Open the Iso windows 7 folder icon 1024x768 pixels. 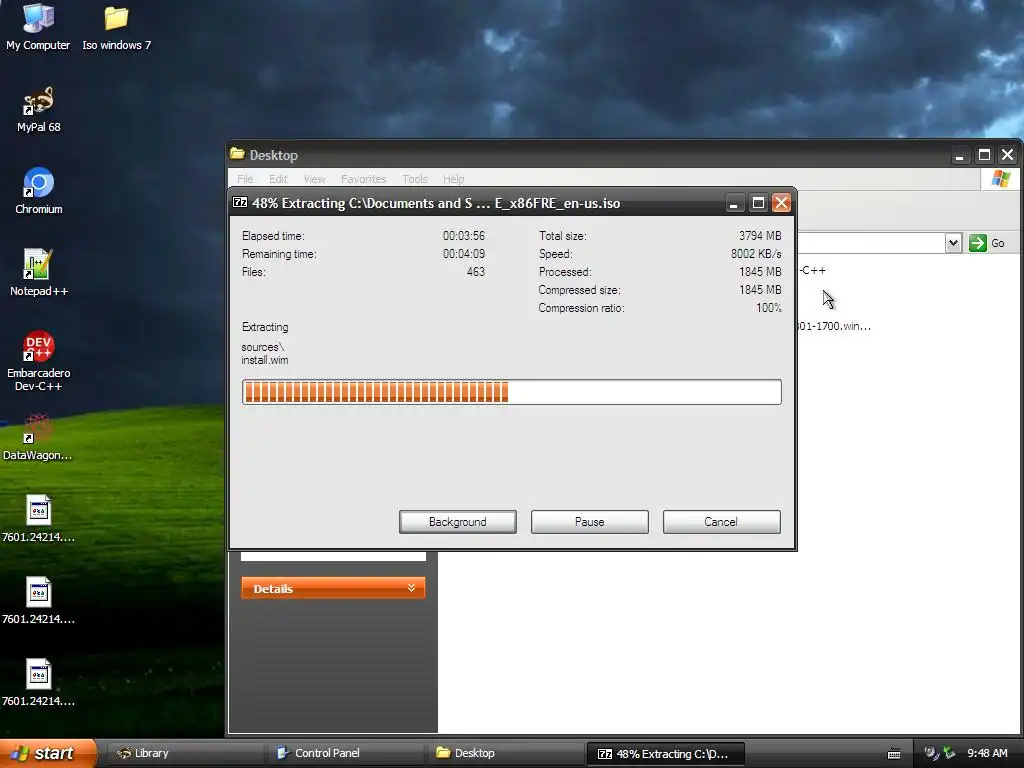click(x=116, y=26)
